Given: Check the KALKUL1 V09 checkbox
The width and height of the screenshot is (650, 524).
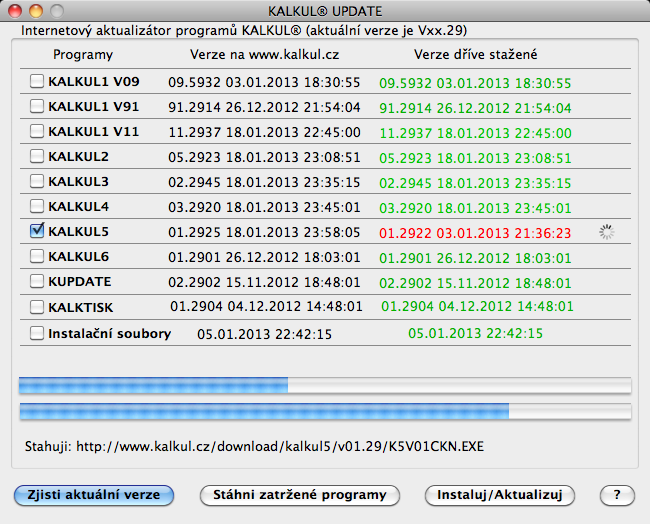Looking at the screenshot, I should [x=37, y=81].
